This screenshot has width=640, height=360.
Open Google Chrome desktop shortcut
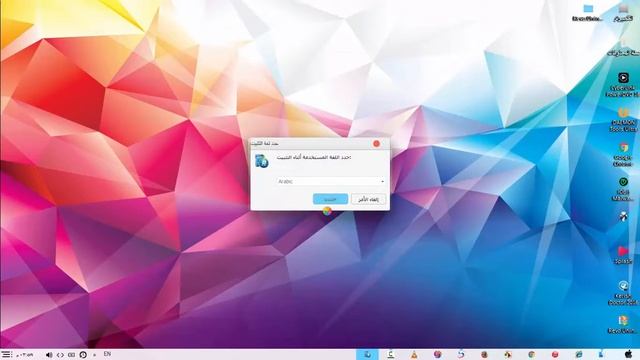click(623, 154)
